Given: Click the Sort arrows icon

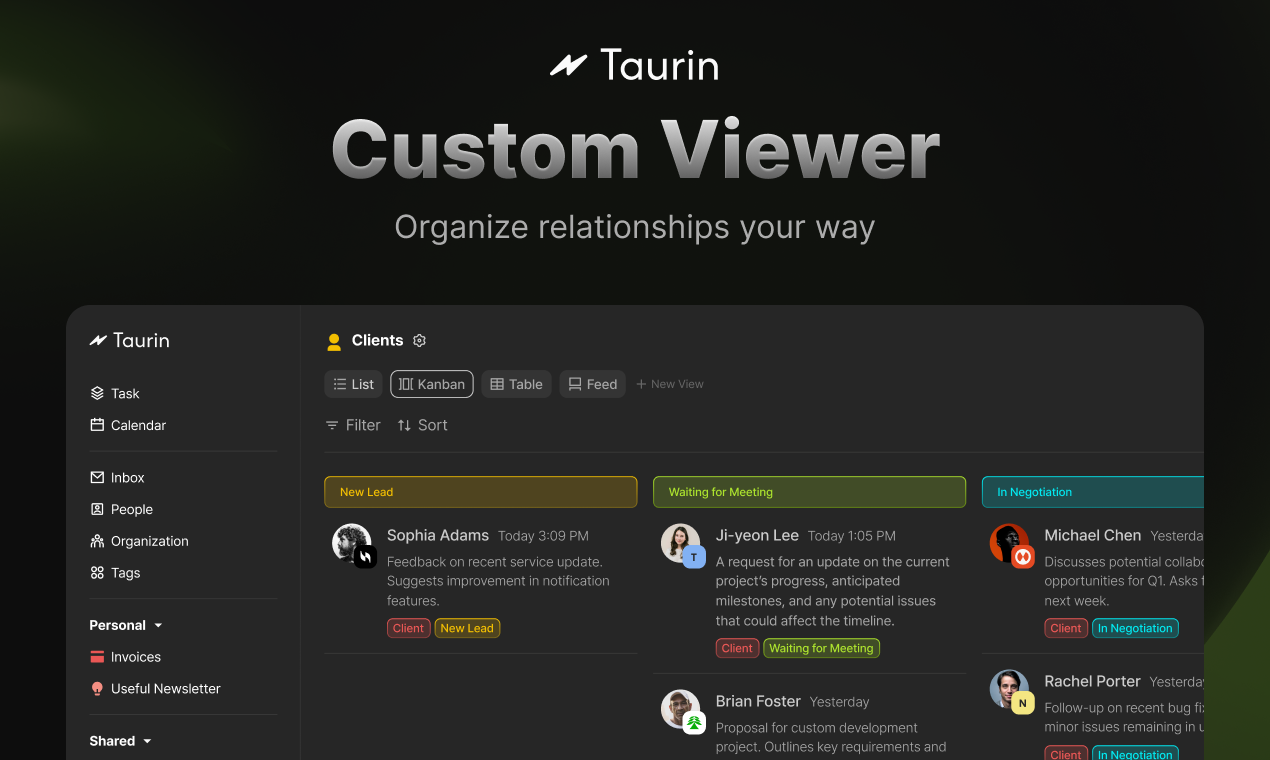Looking at the screenshot, I should pyautogui.click(x=404, y=425).
